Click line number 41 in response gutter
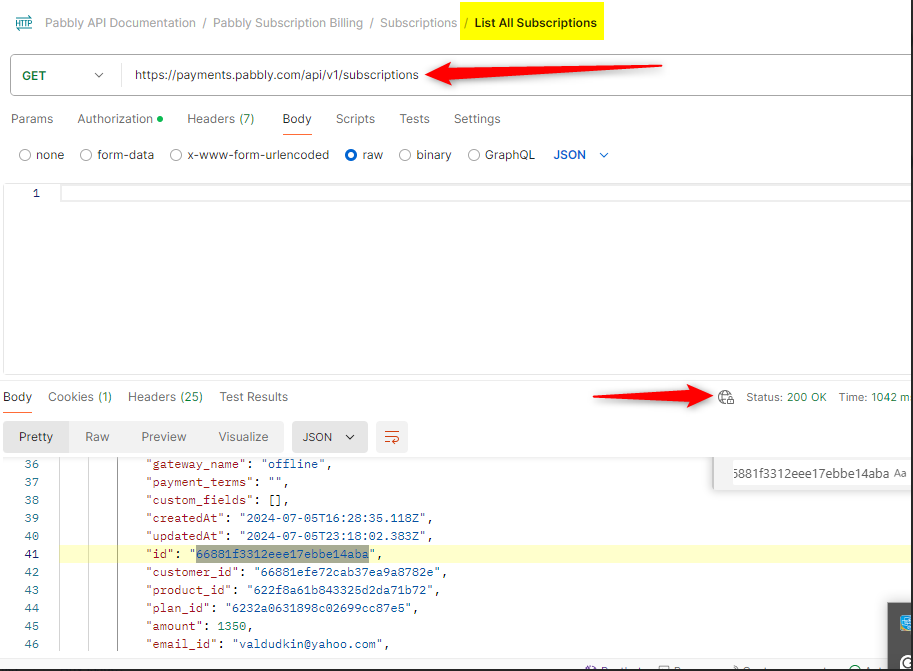The width and height of the screenshot is (913, 671). pos(31,554)
